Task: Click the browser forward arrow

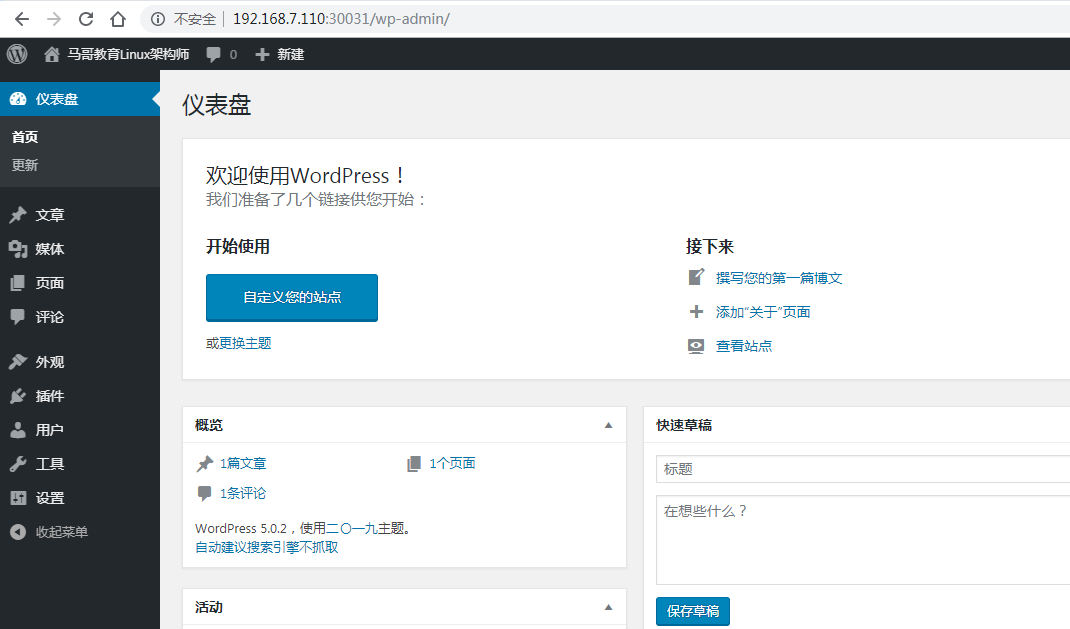Action: click(x=54, y=19)
